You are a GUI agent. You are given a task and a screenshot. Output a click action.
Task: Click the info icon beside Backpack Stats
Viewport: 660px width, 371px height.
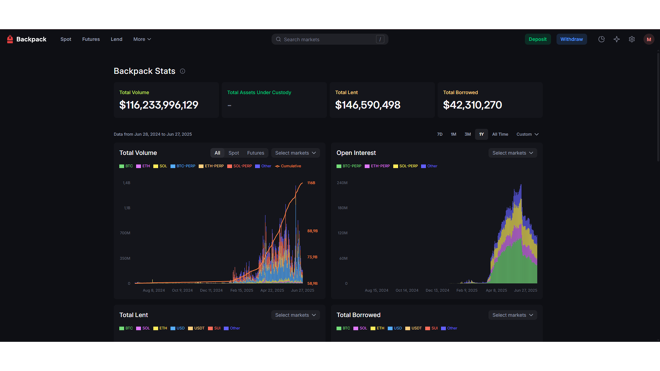tap(182, 71)
